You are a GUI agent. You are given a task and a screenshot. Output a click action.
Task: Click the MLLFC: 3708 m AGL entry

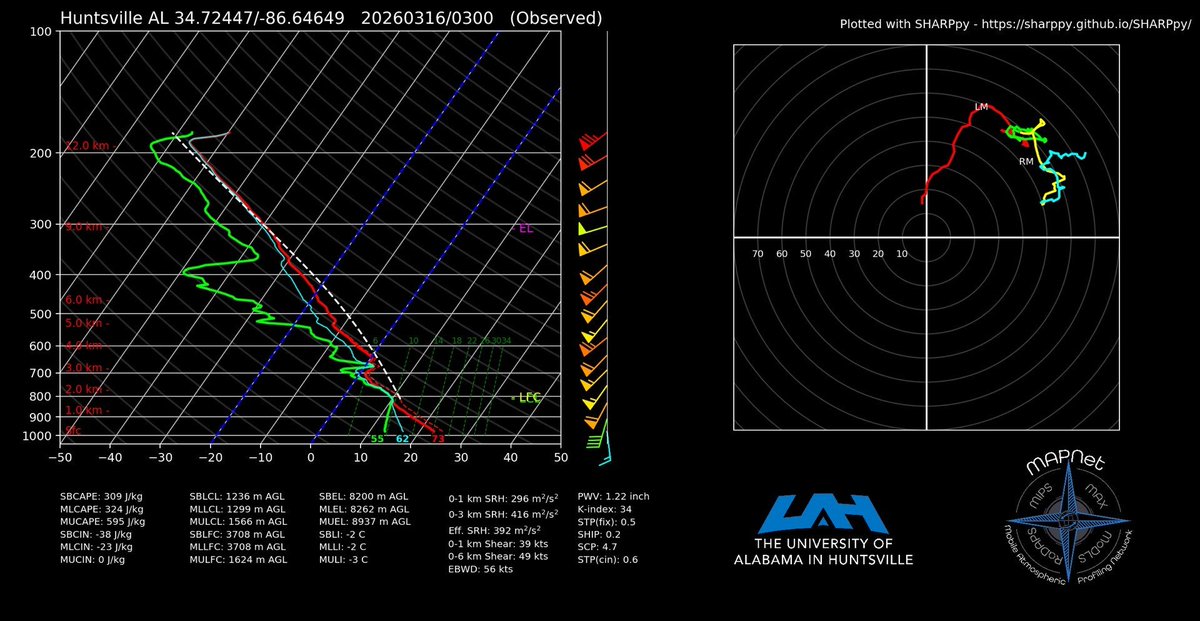pos(238,548)
